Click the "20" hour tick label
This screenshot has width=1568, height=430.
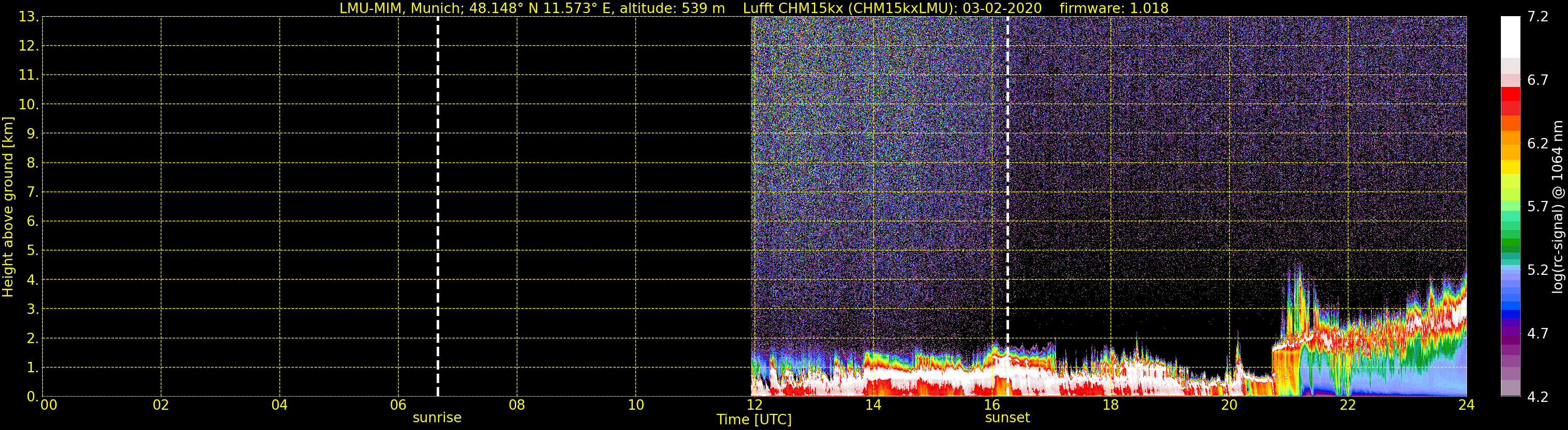1229,405
